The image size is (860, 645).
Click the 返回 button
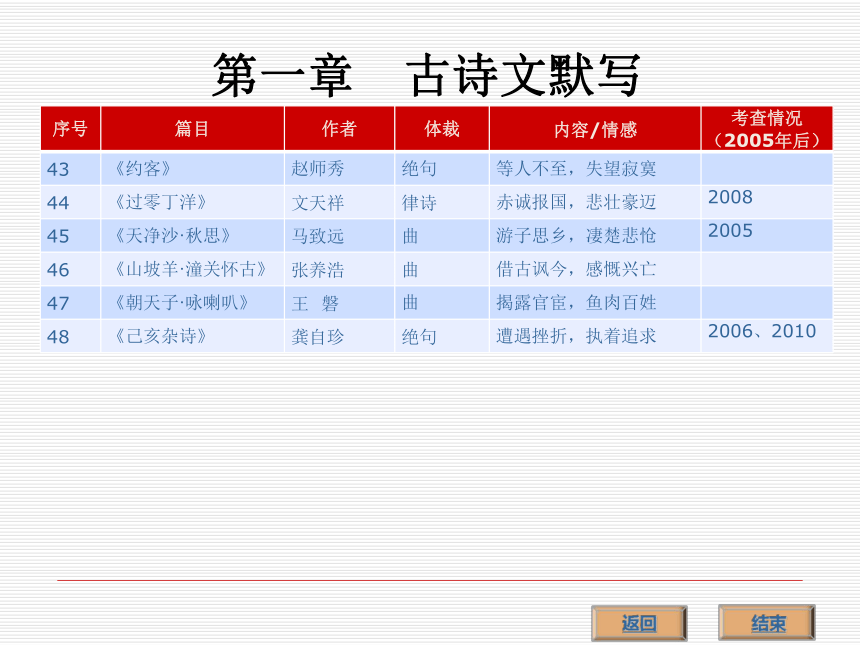tap(639, 623)
